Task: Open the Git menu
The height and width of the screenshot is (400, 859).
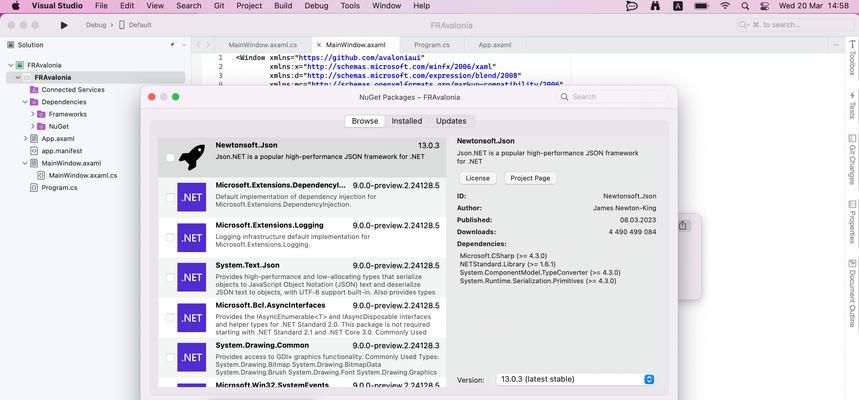Action: coord(219,6)
